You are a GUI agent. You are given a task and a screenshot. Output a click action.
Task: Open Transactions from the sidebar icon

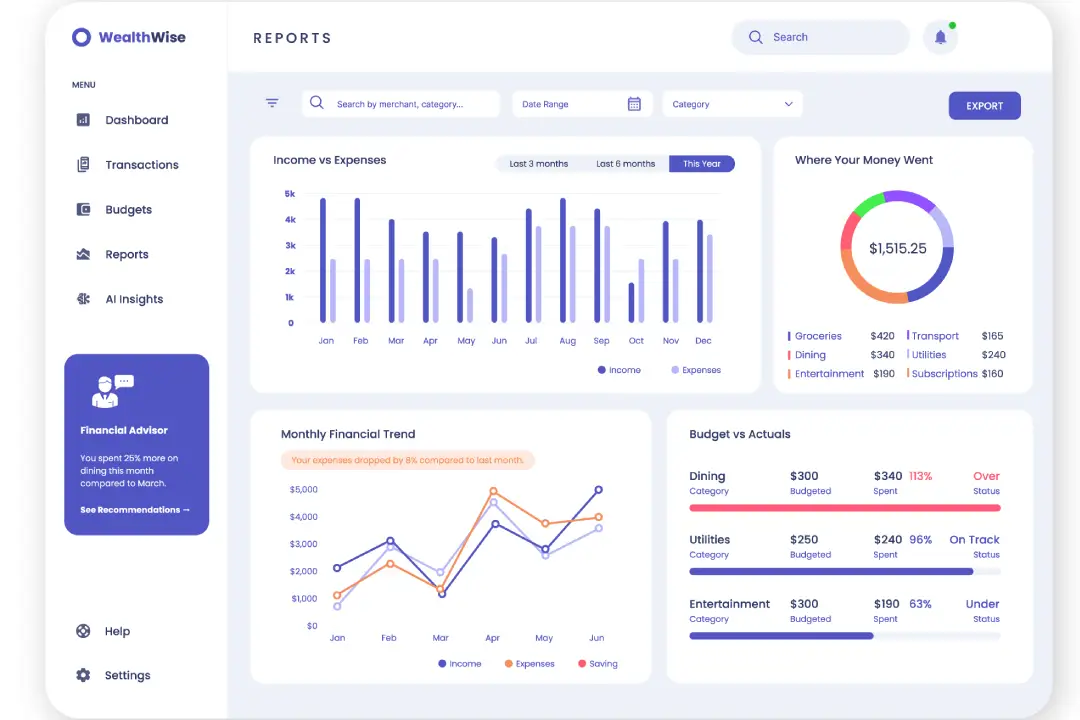[83, 165]
